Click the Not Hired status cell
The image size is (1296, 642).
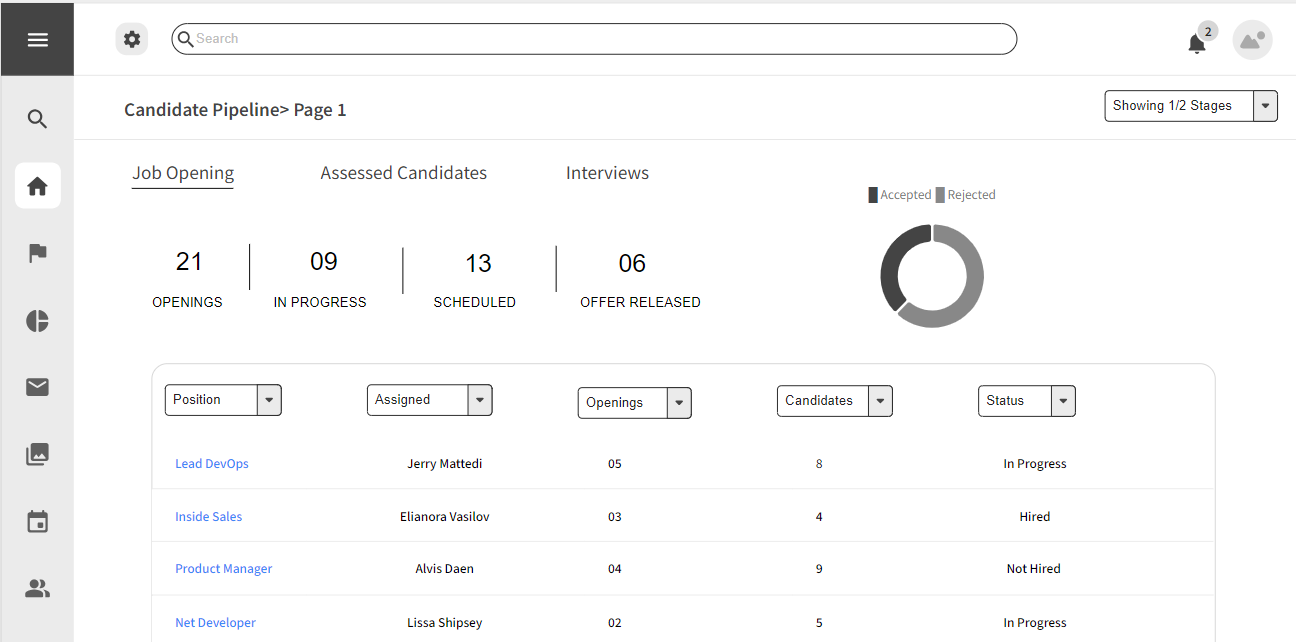(1034, 569)
